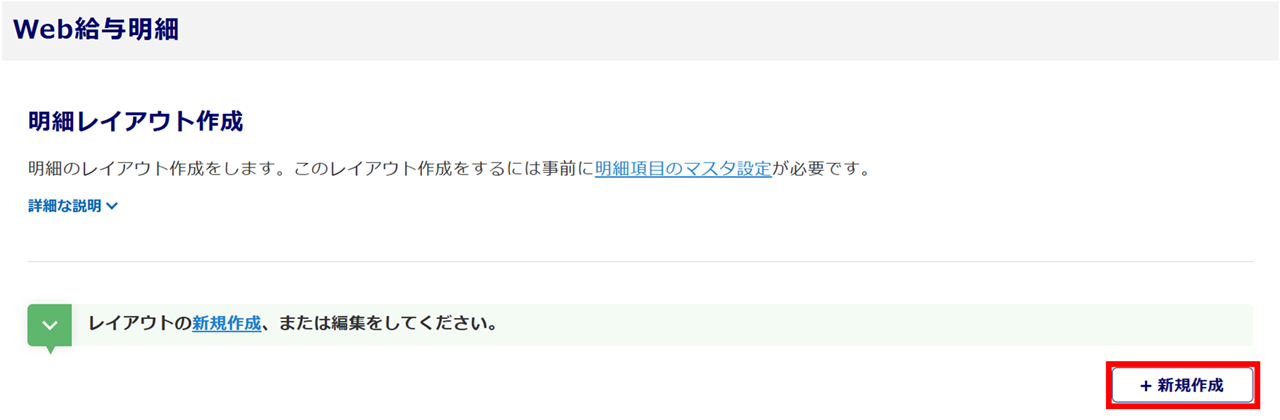Click the が必要です text after the master link
Image resolution: width=1280 pixels, height=420 pixels.
coord(821,168)
